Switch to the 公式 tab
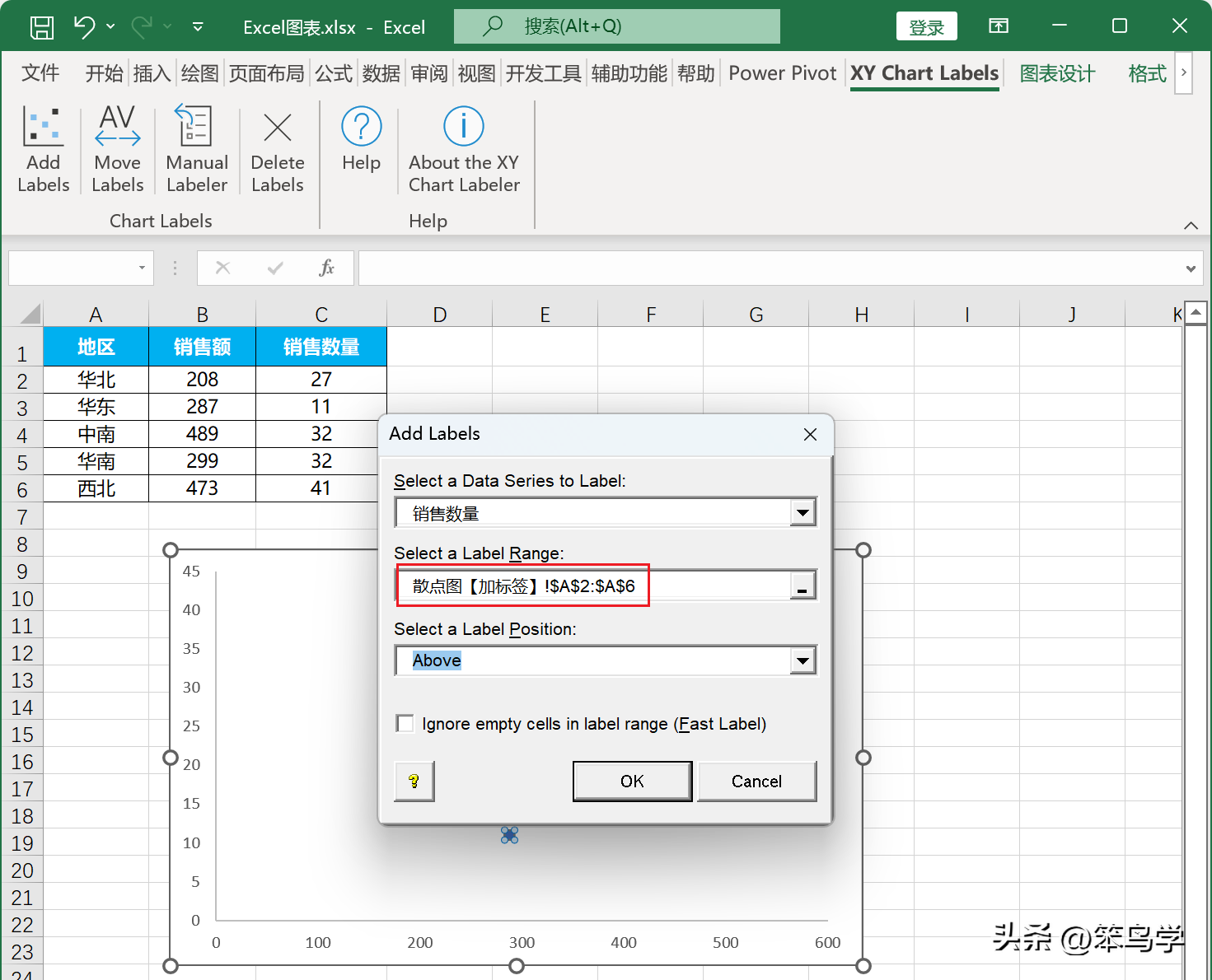 (334, 73)
